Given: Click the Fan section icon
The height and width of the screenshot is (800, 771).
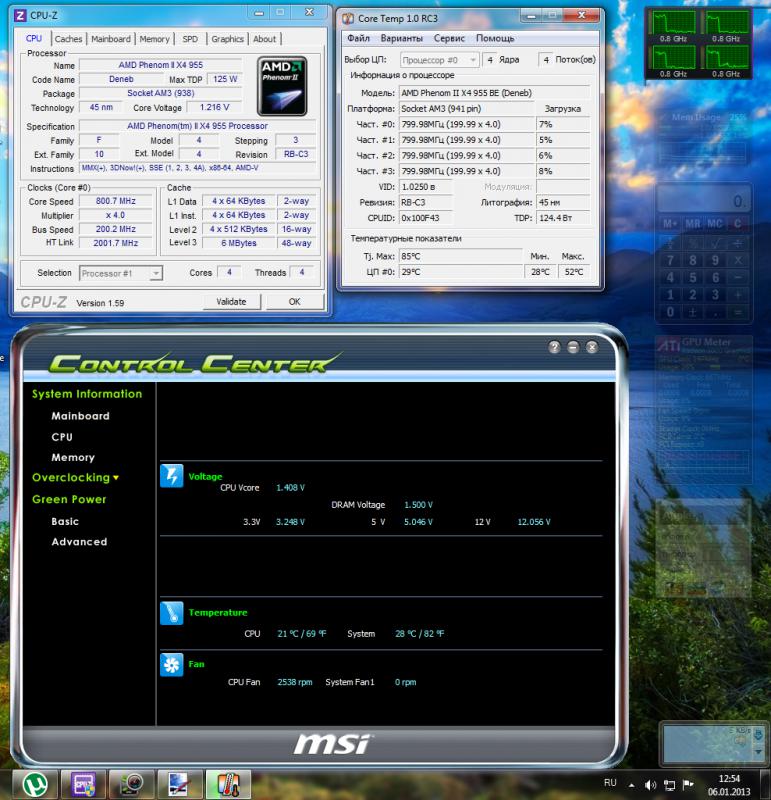Looking at the screenshot, I should coord(172,665).
